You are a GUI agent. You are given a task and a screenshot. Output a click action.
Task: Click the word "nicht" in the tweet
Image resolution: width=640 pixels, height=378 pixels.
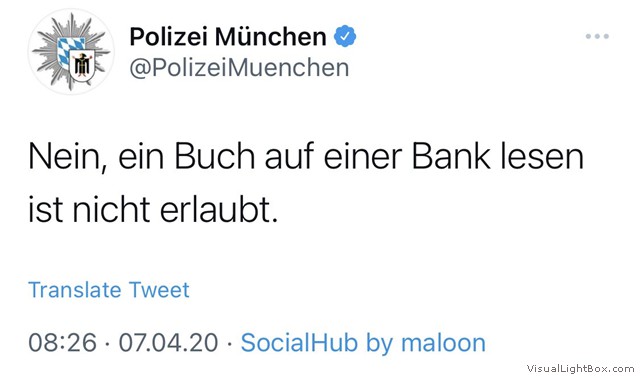(x=111, y=210)
